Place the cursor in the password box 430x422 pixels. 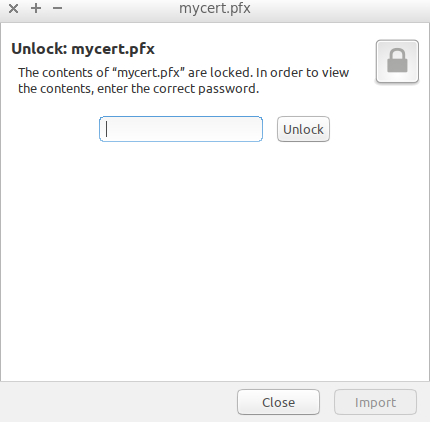[x=181, y=129]
